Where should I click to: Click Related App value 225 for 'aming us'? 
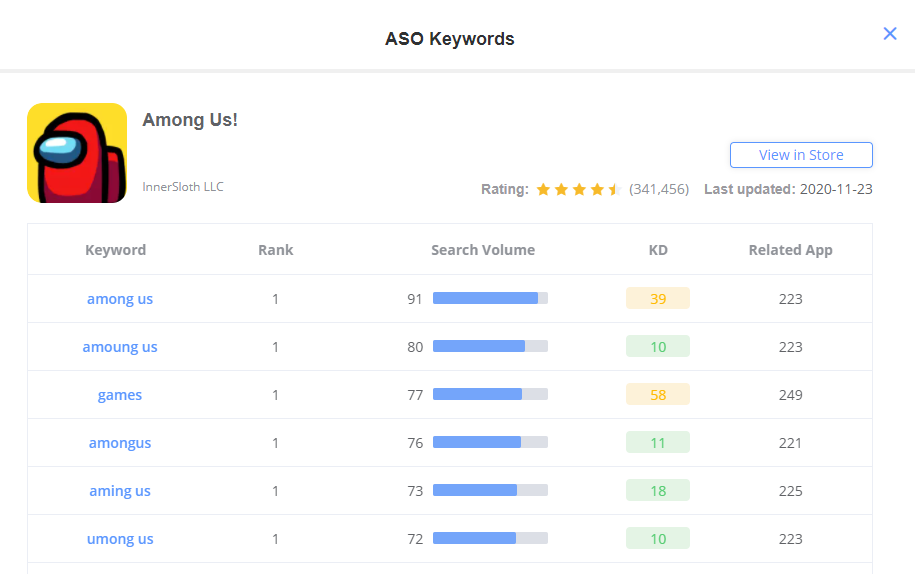tap(790, 491)
